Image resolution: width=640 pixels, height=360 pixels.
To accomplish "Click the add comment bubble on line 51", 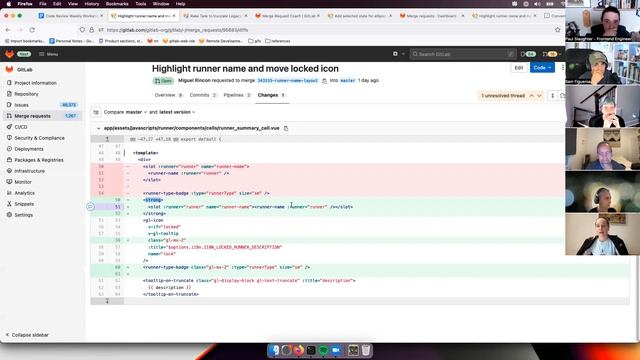I will click(91, 207).
